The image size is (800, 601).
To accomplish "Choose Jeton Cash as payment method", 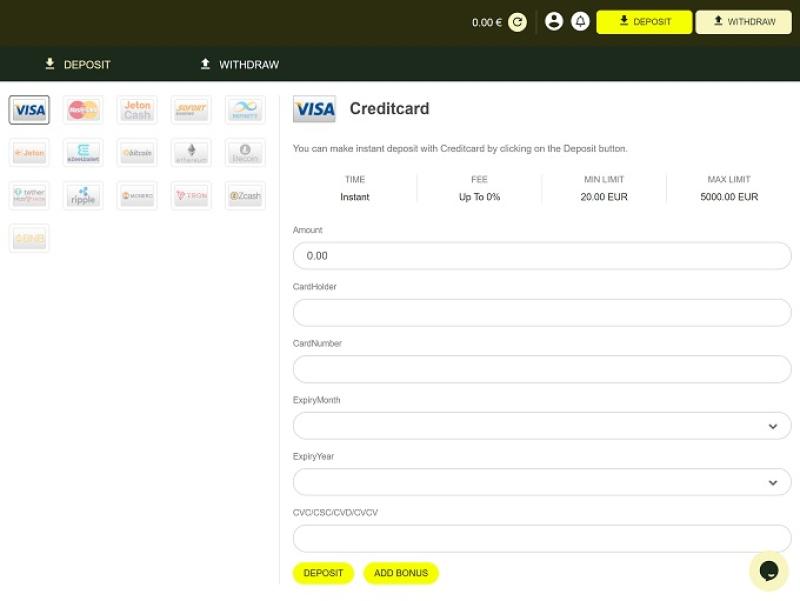I will pyautogui.click(x=137, y=110).
